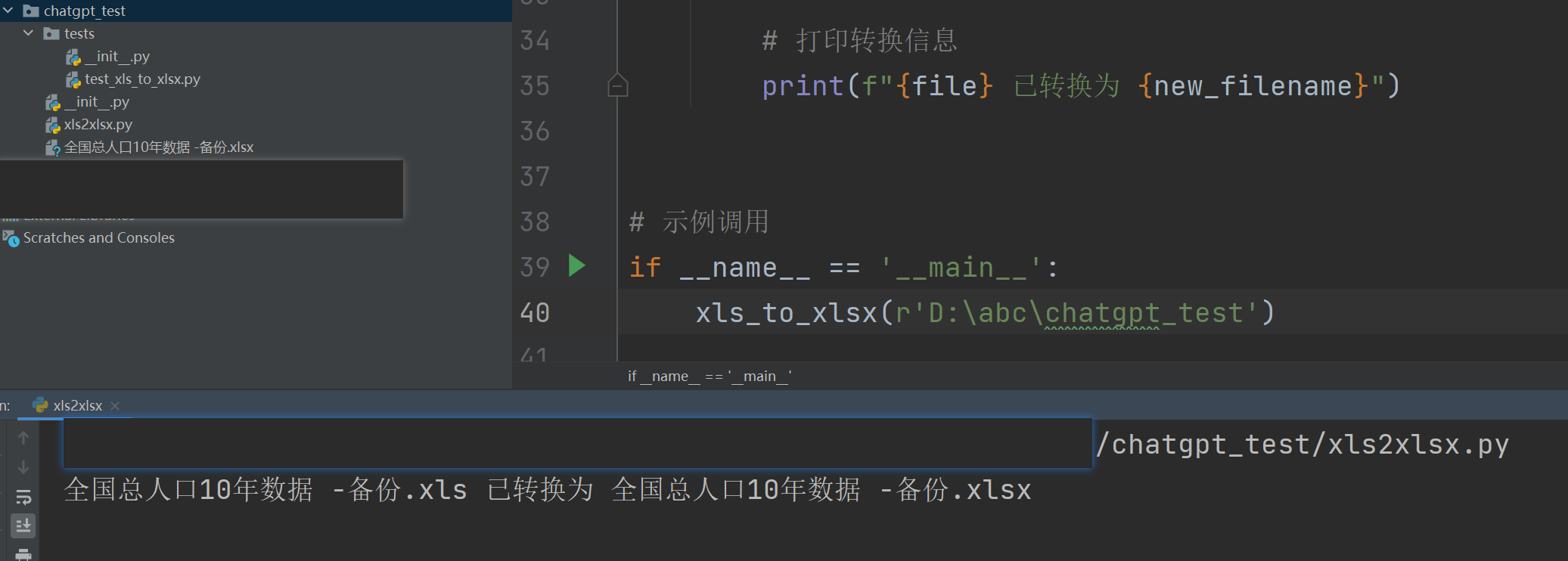Viewport: 1568px width, 561px height.
Task: Click the down arrow in run toolbar
Action: pyautogui.click(x=23, y=467)
